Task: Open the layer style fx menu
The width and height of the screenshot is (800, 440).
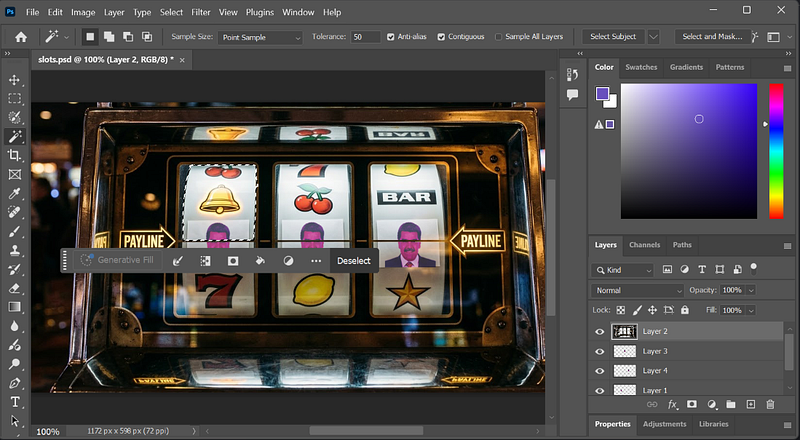Action: [672, 404]
